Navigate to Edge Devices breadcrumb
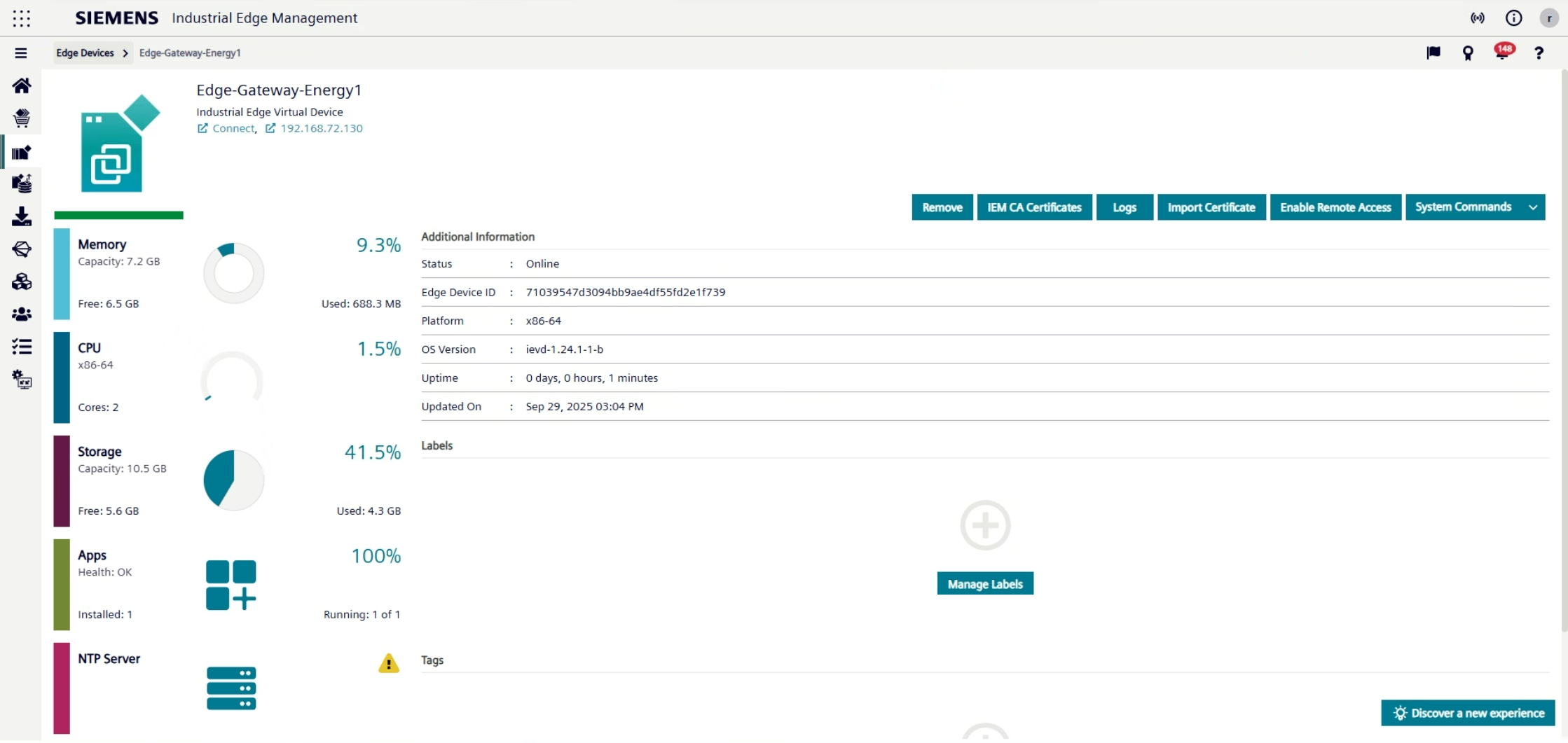This screenshot has width=1568, height=743. point(85,53)
